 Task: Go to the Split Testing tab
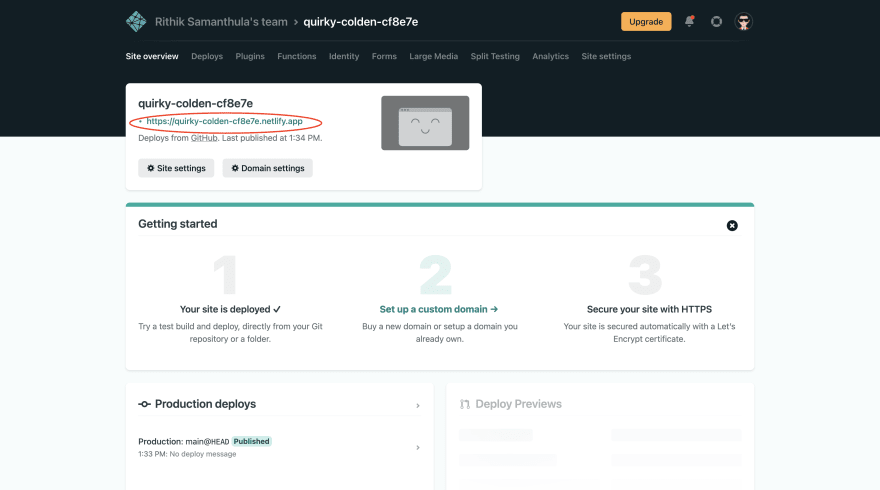pyautogui.click(x=495, y=56)
